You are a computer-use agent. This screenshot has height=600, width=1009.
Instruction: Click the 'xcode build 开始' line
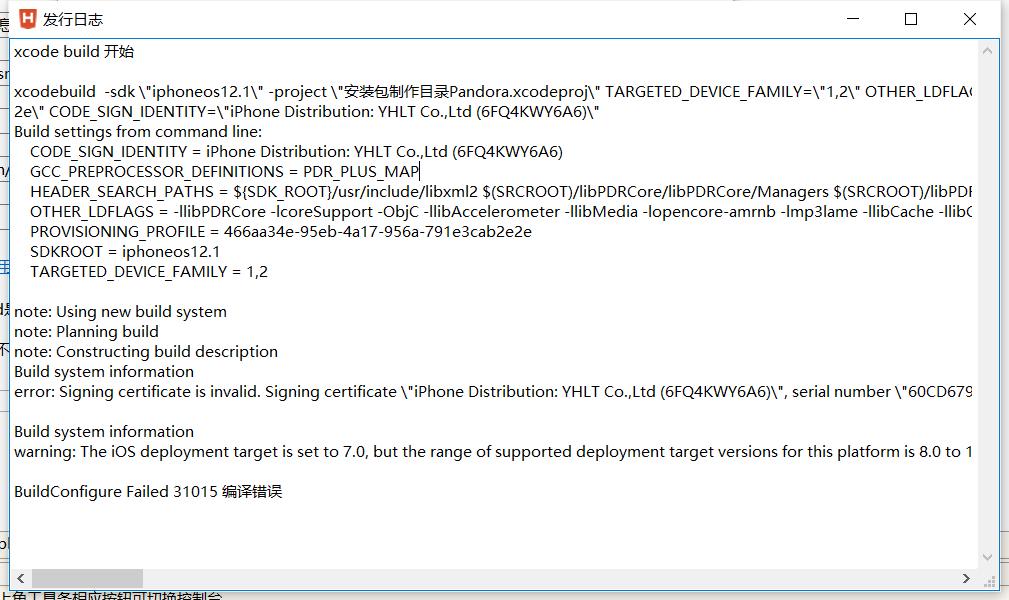pyautogui.click(x=74, y=52)
